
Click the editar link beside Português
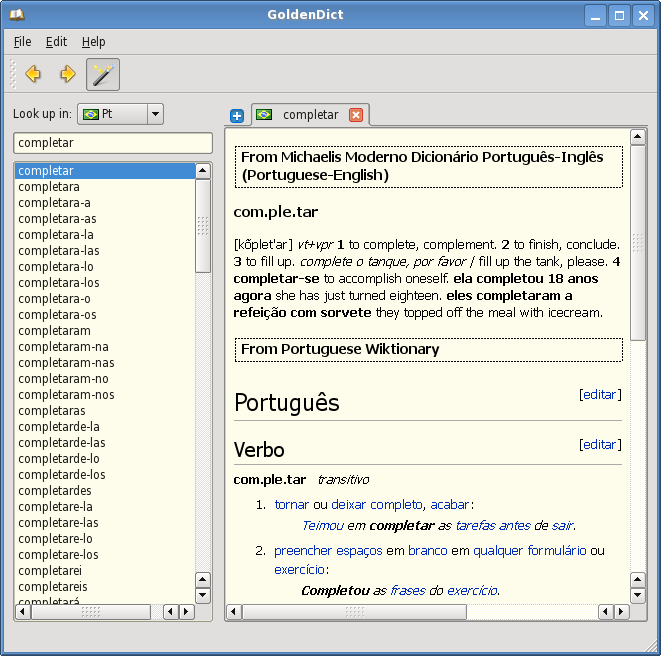(x=600, y=395)
